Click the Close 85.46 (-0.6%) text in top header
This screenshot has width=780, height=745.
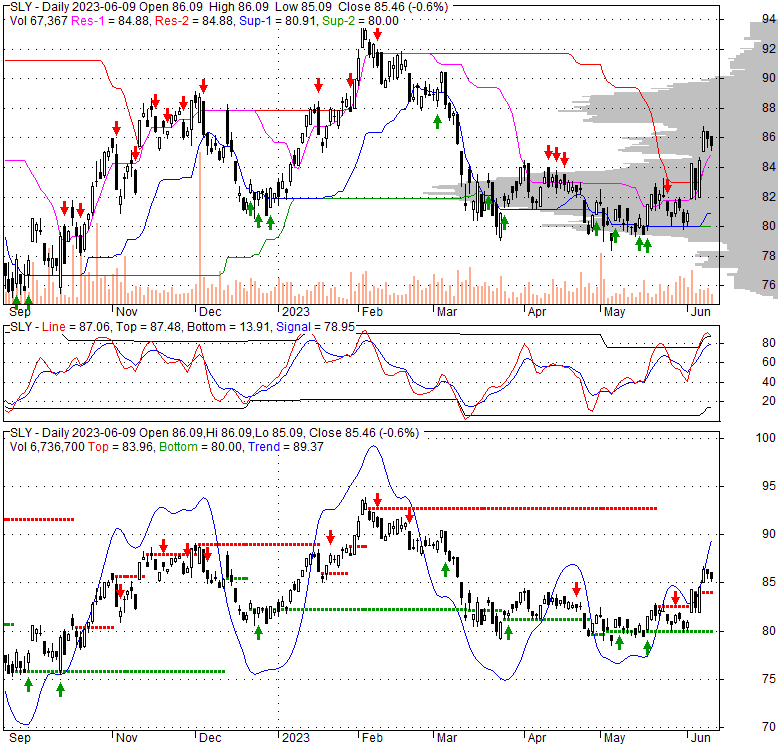tap(393, 7)
